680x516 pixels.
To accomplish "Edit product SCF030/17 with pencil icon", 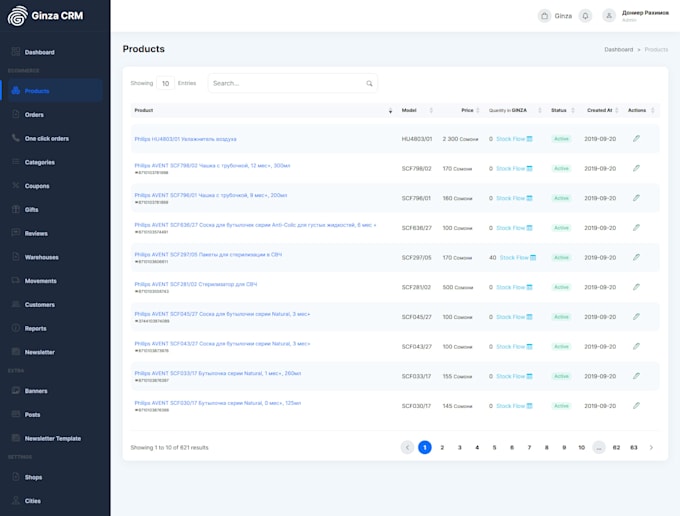I will (636, 406).
